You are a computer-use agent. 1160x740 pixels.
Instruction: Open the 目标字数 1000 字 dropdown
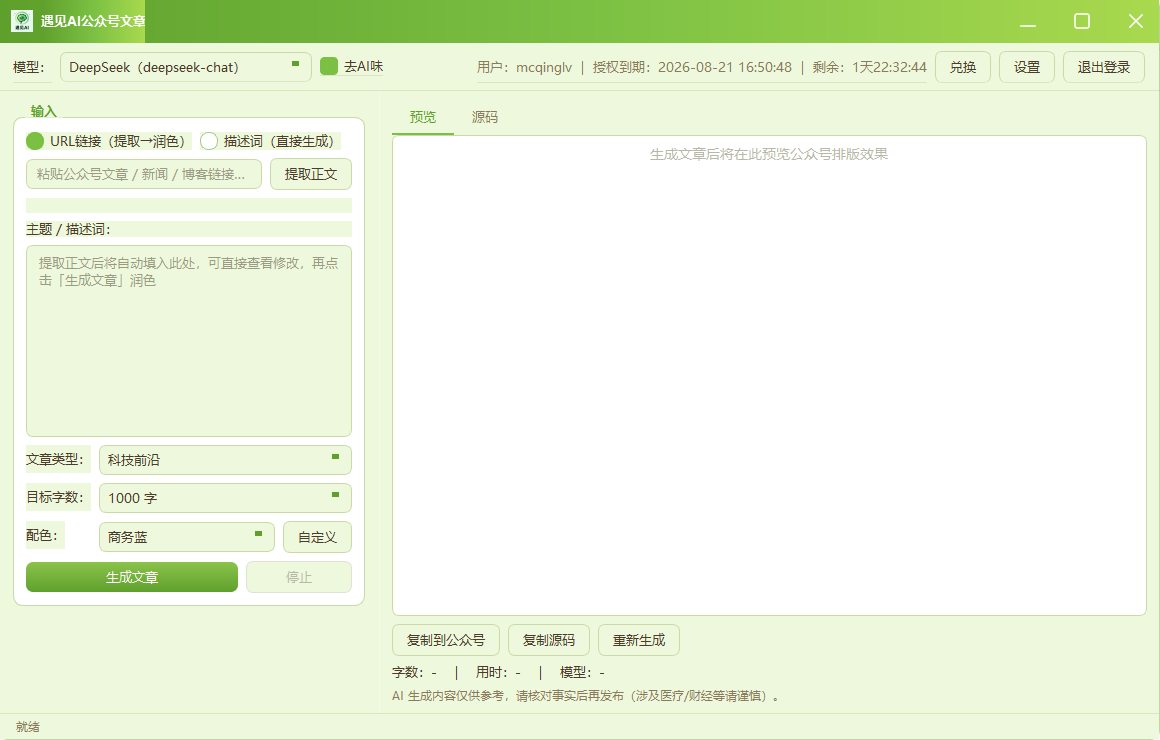click(x=225, y=498)
